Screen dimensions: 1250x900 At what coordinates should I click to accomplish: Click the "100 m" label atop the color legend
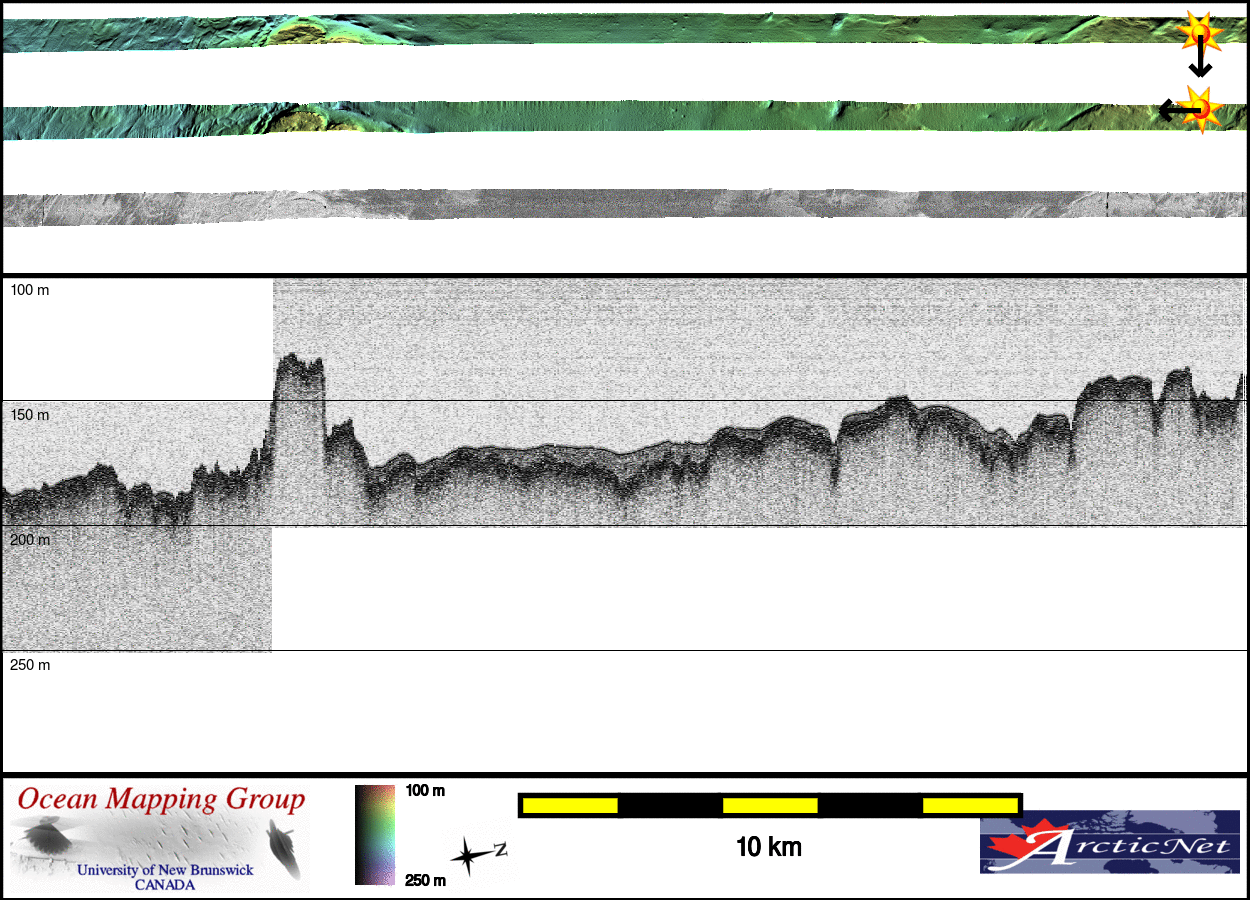pos(425,791)
